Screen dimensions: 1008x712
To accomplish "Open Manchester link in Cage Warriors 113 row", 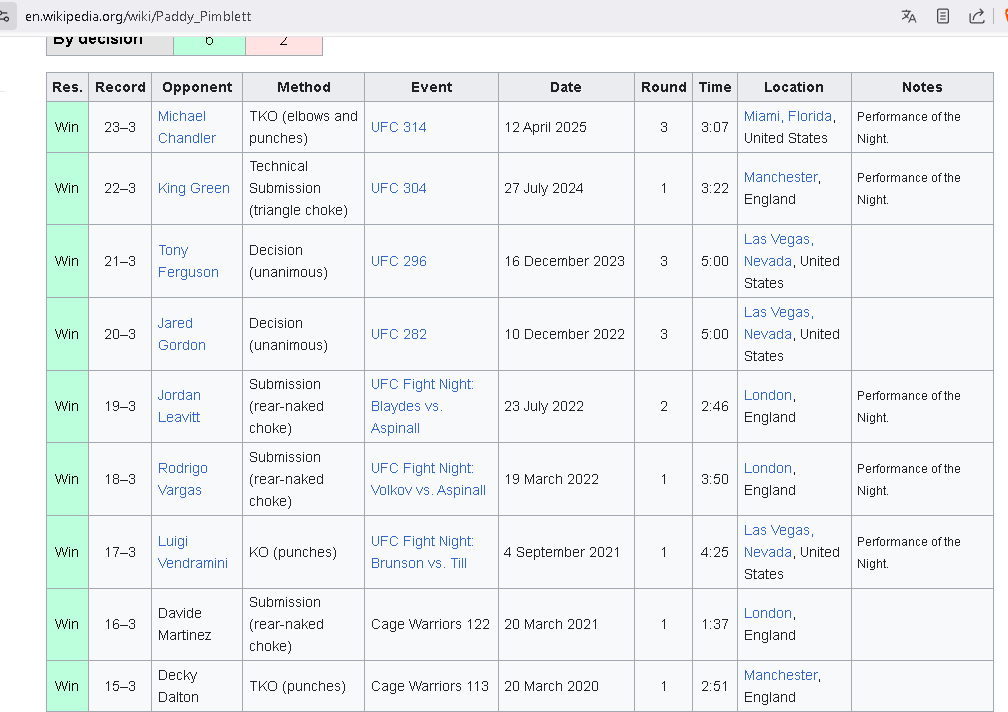I will click(x=780, y=675).
